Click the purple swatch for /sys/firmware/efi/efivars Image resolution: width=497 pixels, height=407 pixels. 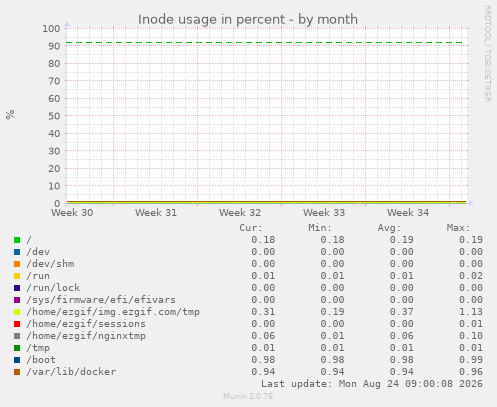tap(17, 300)
